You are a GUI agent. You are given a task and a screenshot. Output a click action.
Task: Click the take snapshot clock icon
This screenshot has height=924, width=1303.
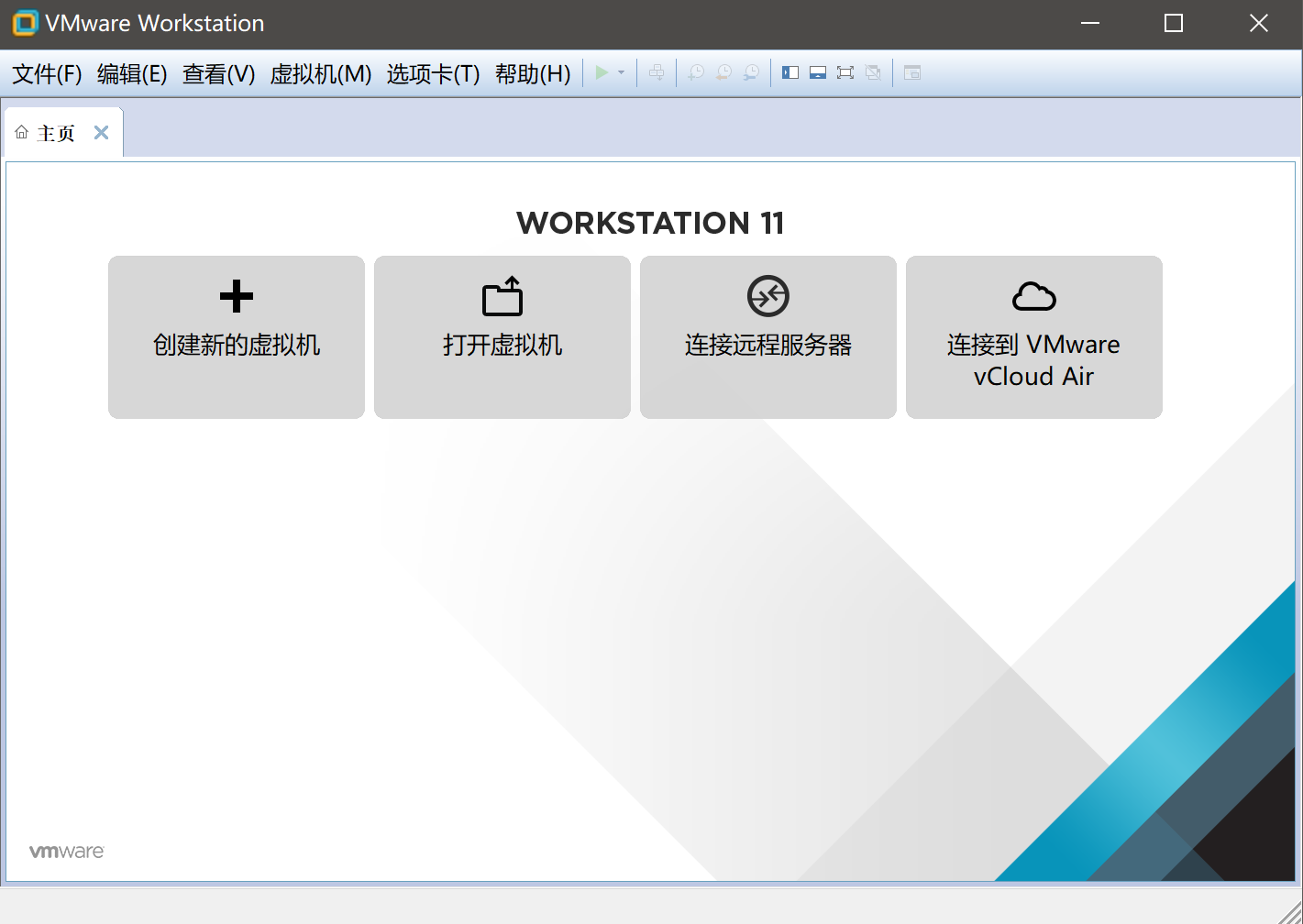pos(696,72)
